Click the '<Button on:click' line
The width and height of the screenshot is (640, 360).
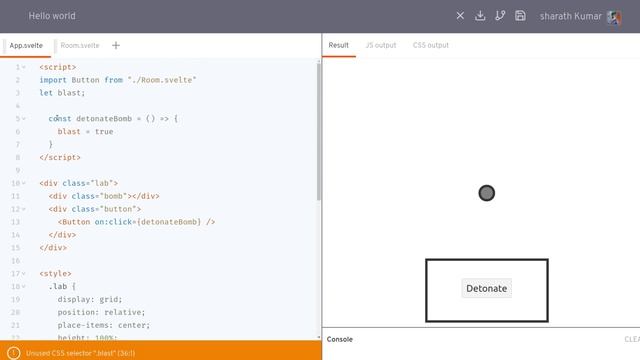pos(136,222)
